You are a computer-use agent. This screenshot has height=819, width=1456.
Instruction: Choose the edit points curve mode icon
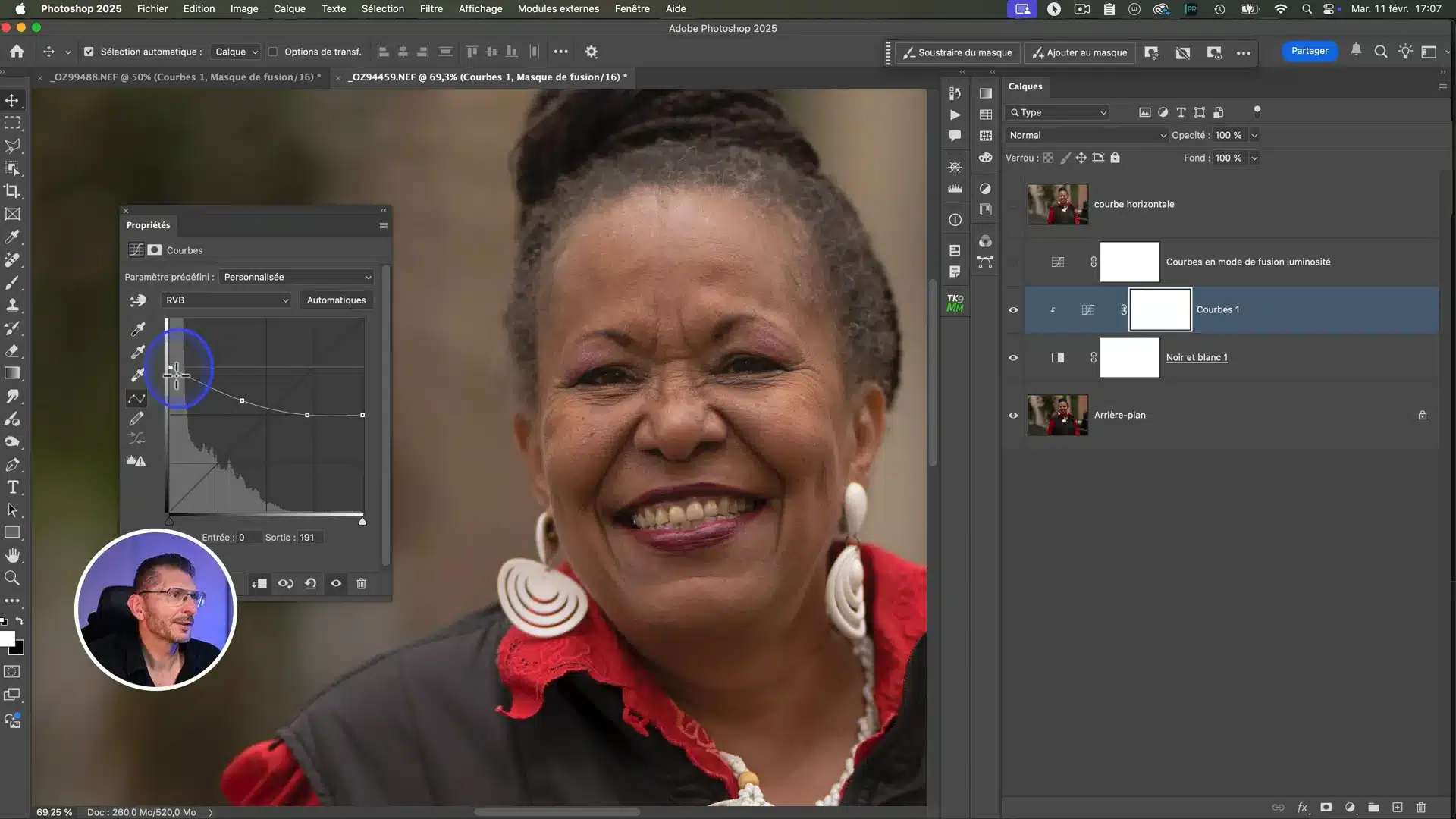click(x=136, y=398)
